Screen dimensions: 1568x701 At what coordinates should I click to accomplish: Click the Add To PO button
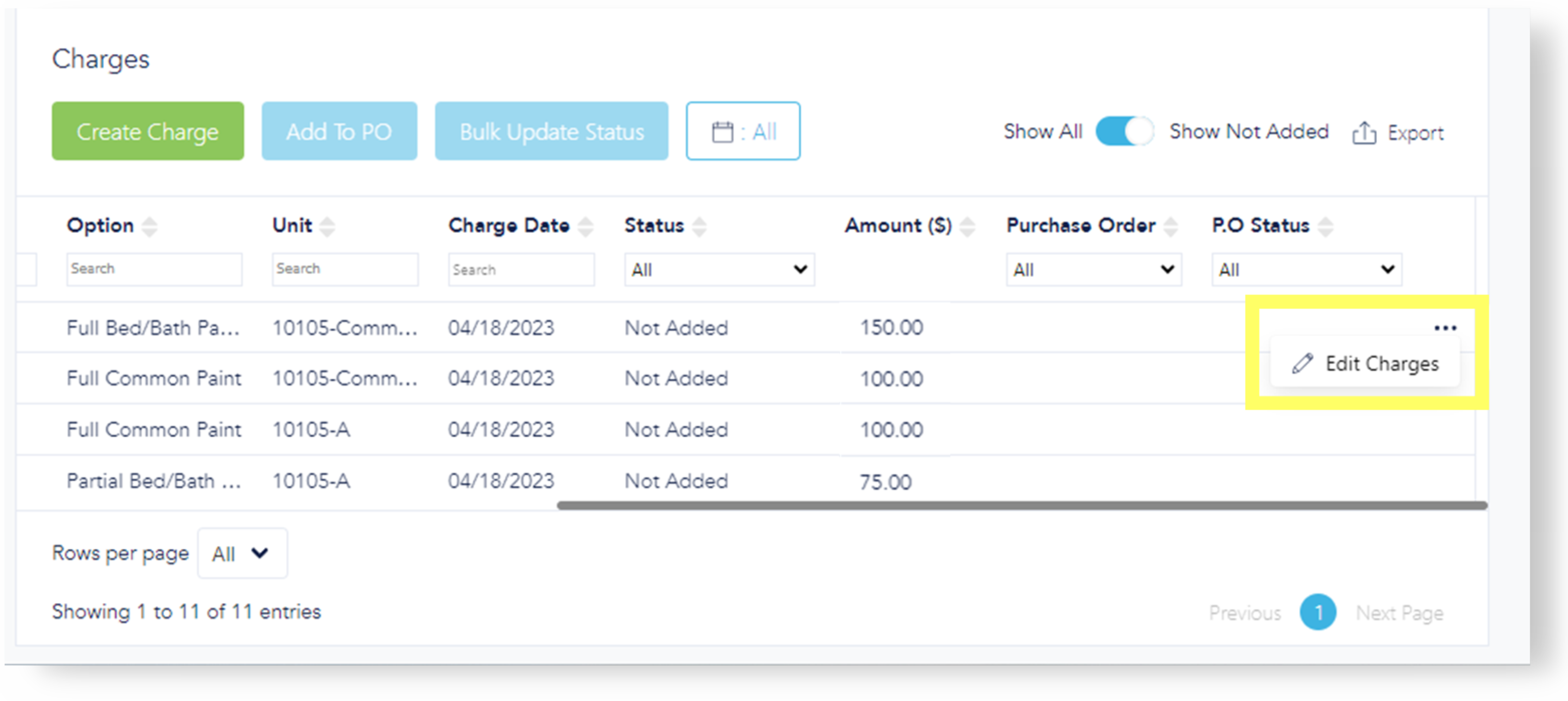(339, 132)
